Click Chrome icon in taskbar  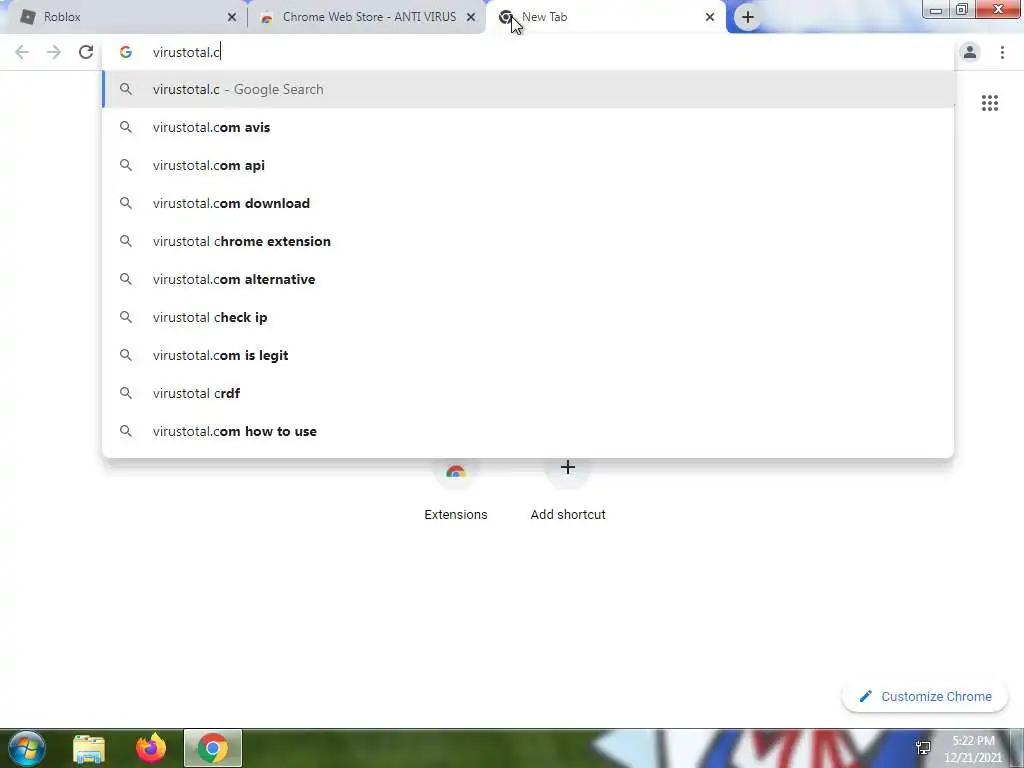(213, 748)
